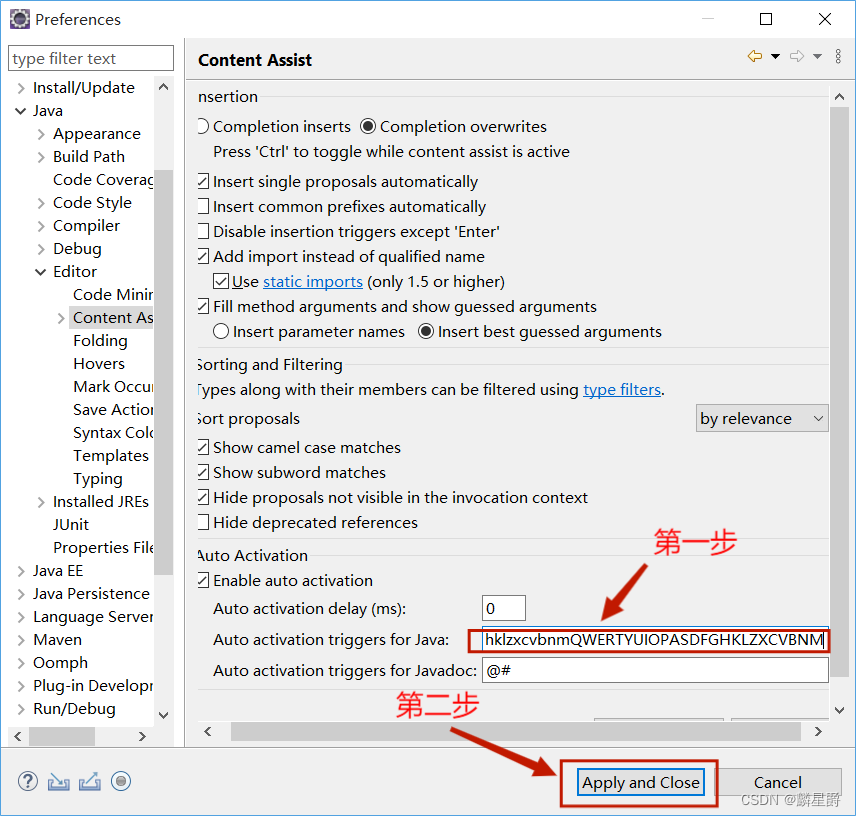The height and width of the screenshot is (816, 856).
Task: Select Insert best guessed arguments option
Action: 426,331
